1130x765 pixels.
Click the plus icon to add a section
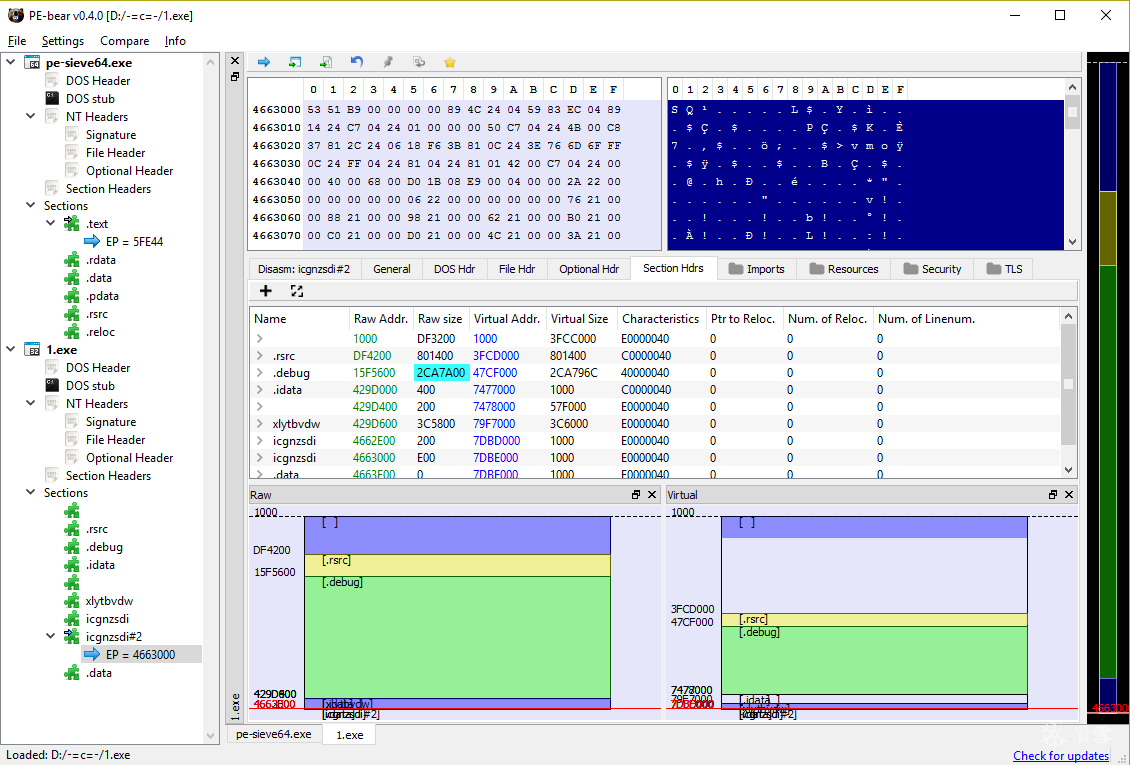coord(266,291)
